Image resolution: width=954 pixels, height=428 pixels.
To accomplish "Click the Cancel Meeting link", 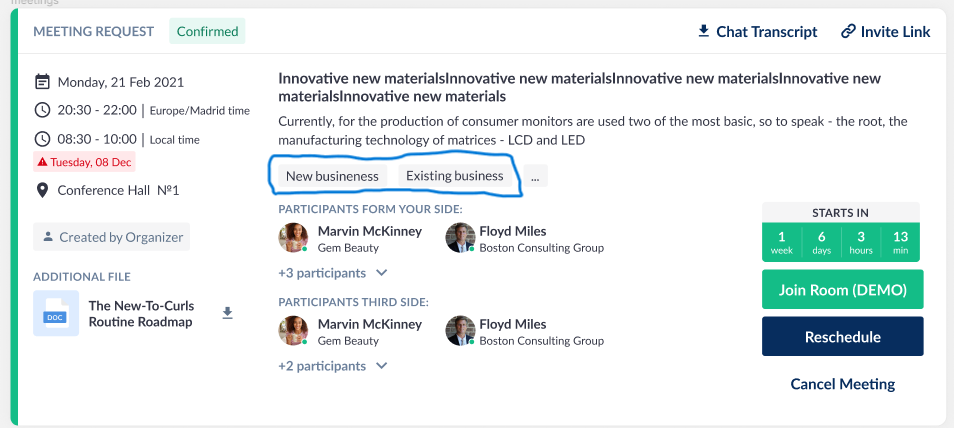I will point(843,384).
